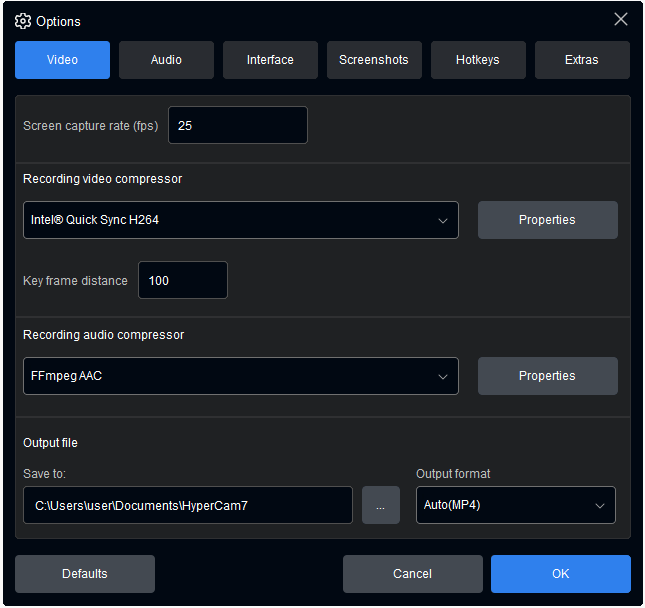Select the Video tab
The height and width of the screenshot is (608, 645).
click(x=62, y=60)
